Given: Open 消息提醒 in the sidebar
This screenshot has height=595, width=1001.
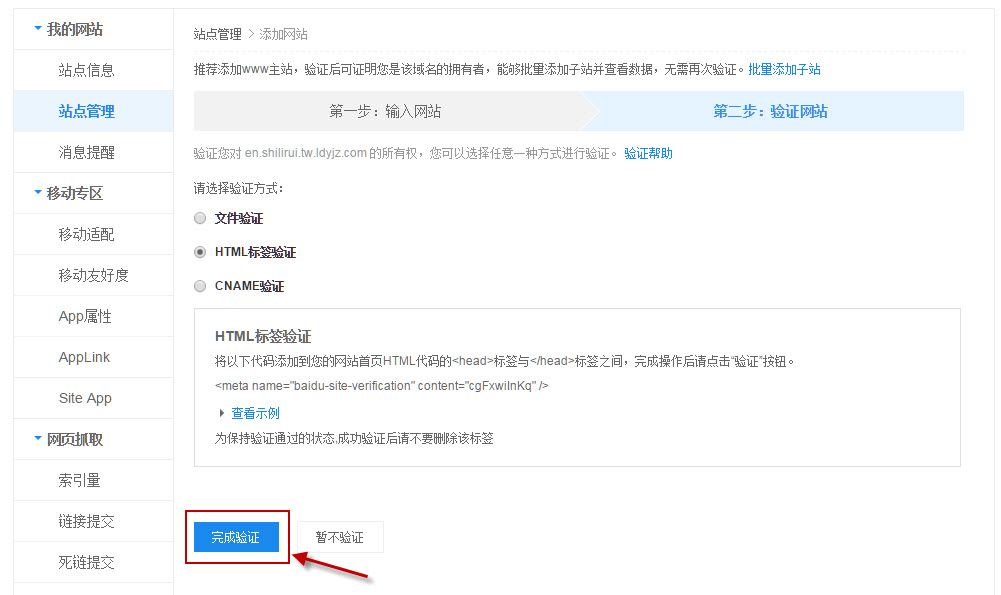Looking at the screenshot, I should [x=86, y=152].
